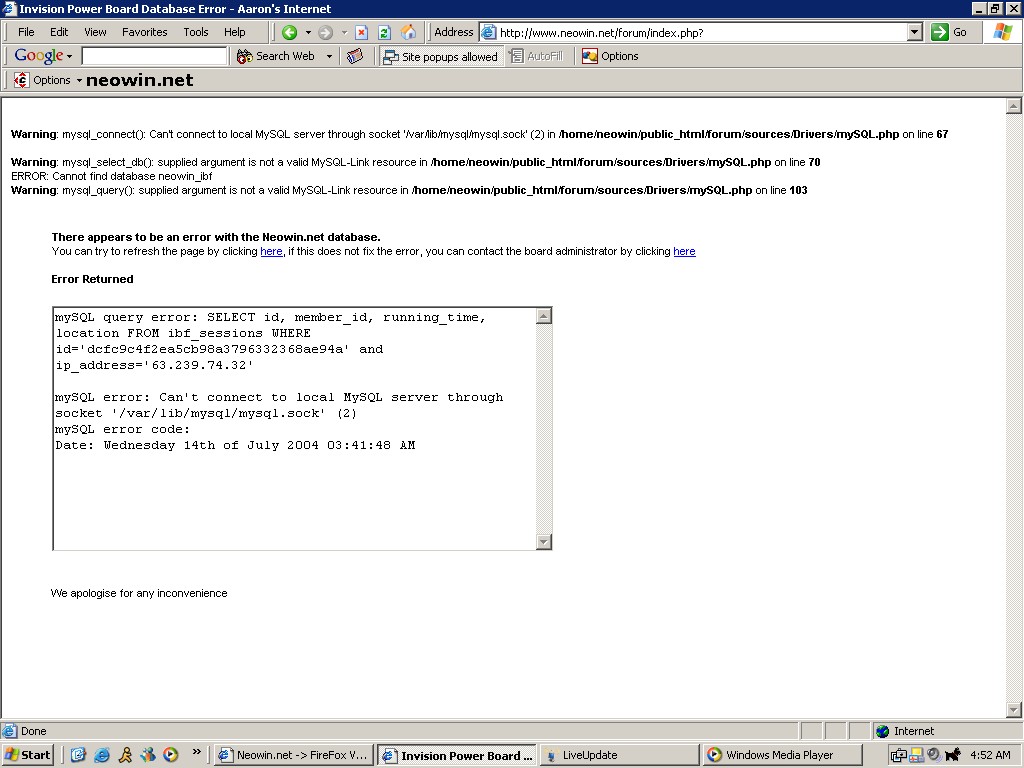Click the Windows flag throbber logo

tap(1003, 32)
